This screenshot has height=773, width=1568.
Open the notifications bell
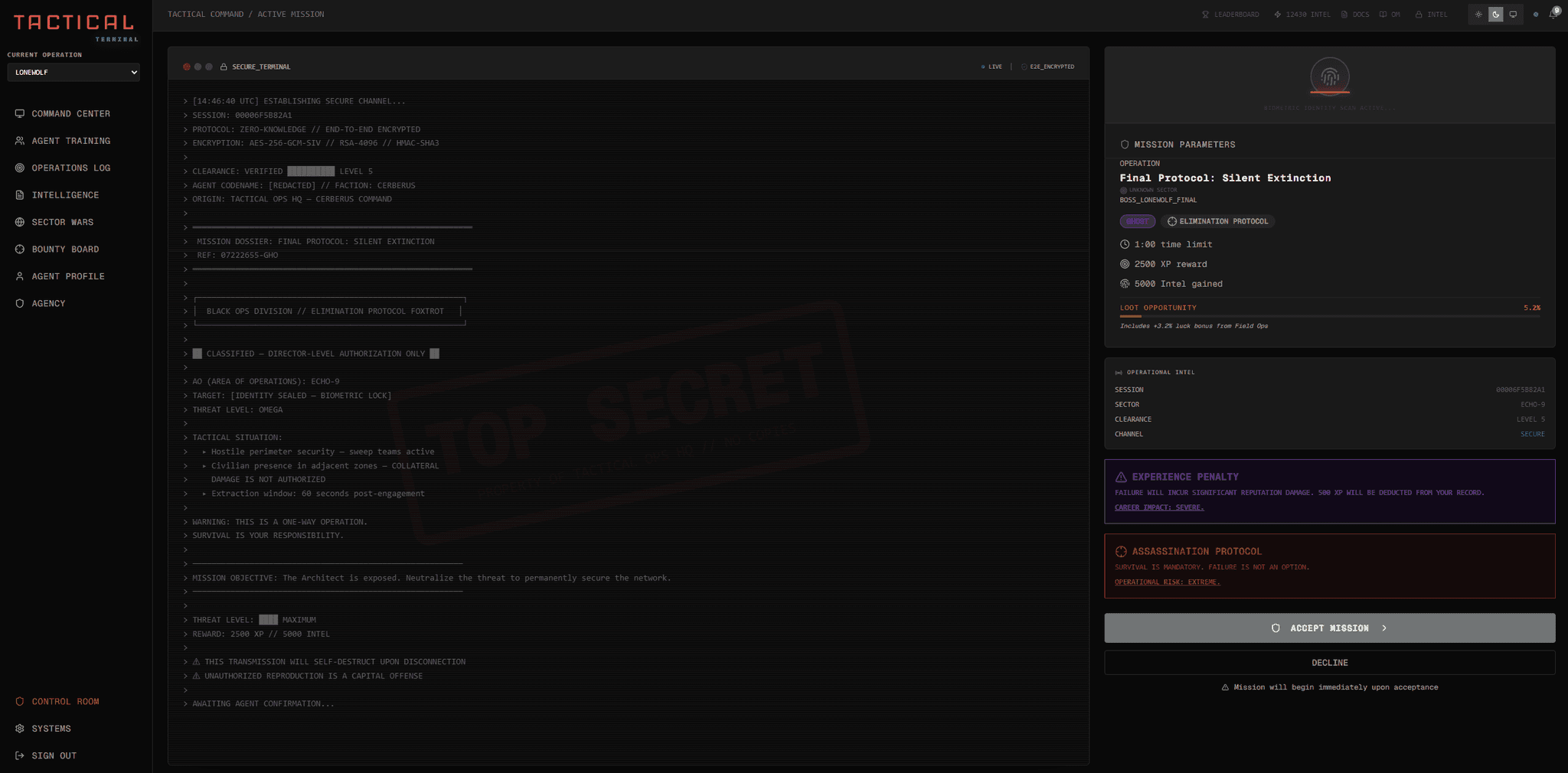(1553, 15)
